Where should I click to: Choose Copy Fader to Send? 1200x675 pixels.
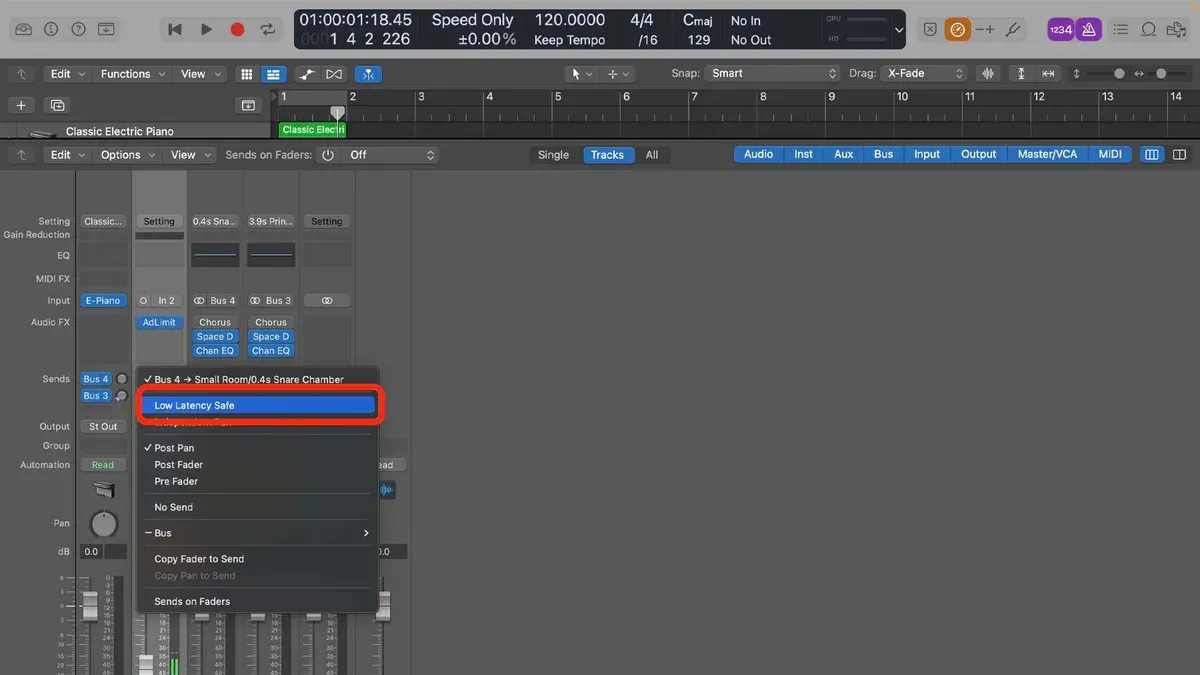coord(258,559)
